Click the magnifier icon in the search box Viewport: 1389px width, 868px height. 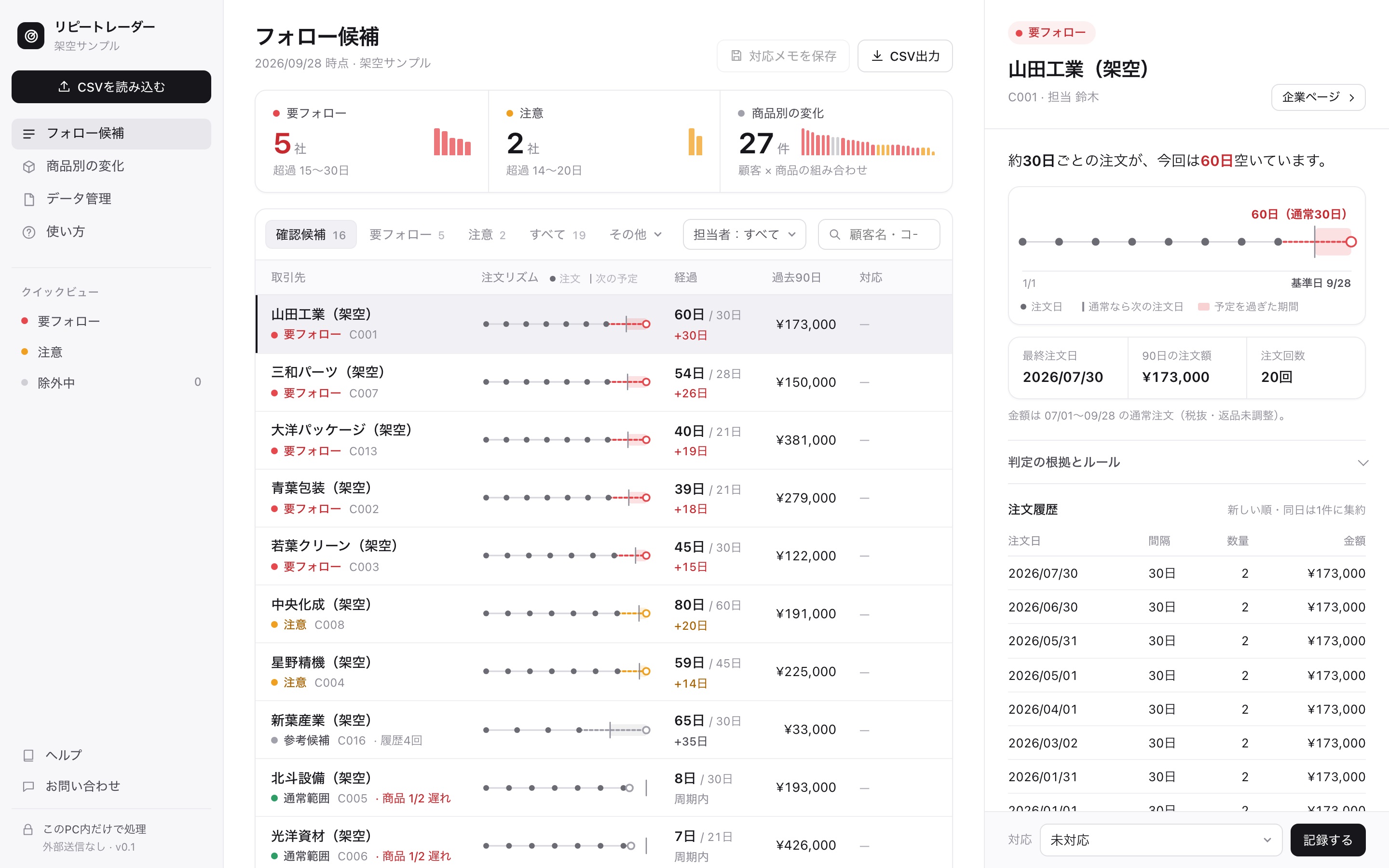[x=835, y=234]
